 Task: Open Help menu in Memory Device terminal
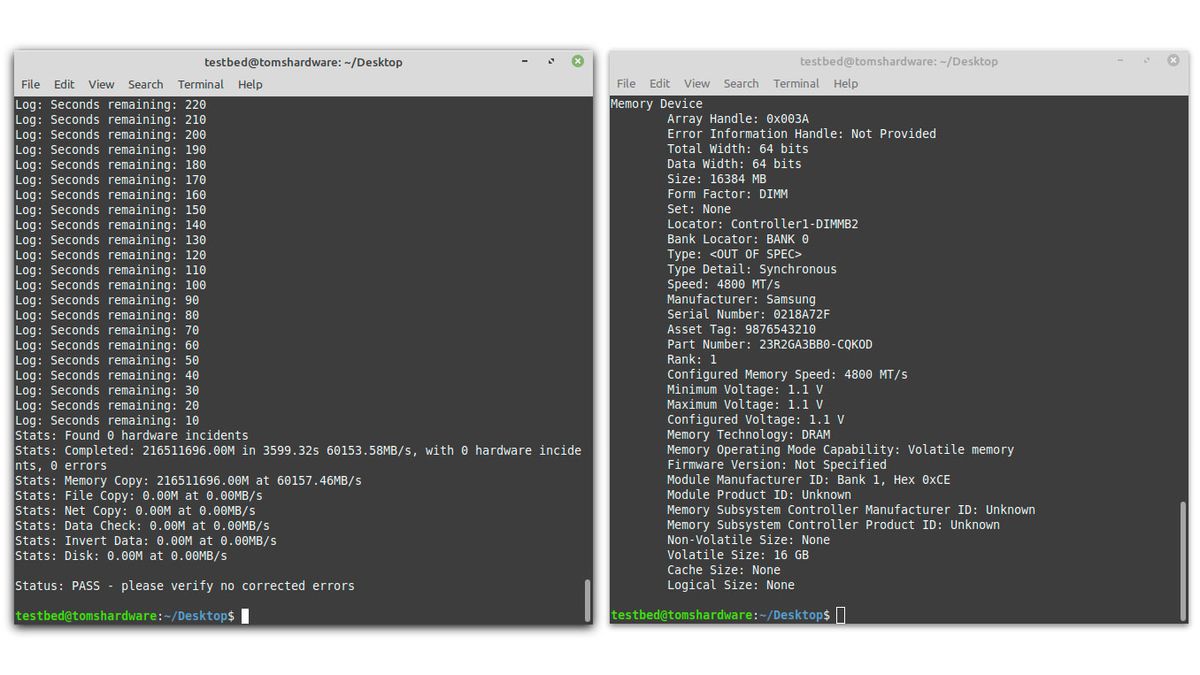point(846,83)
